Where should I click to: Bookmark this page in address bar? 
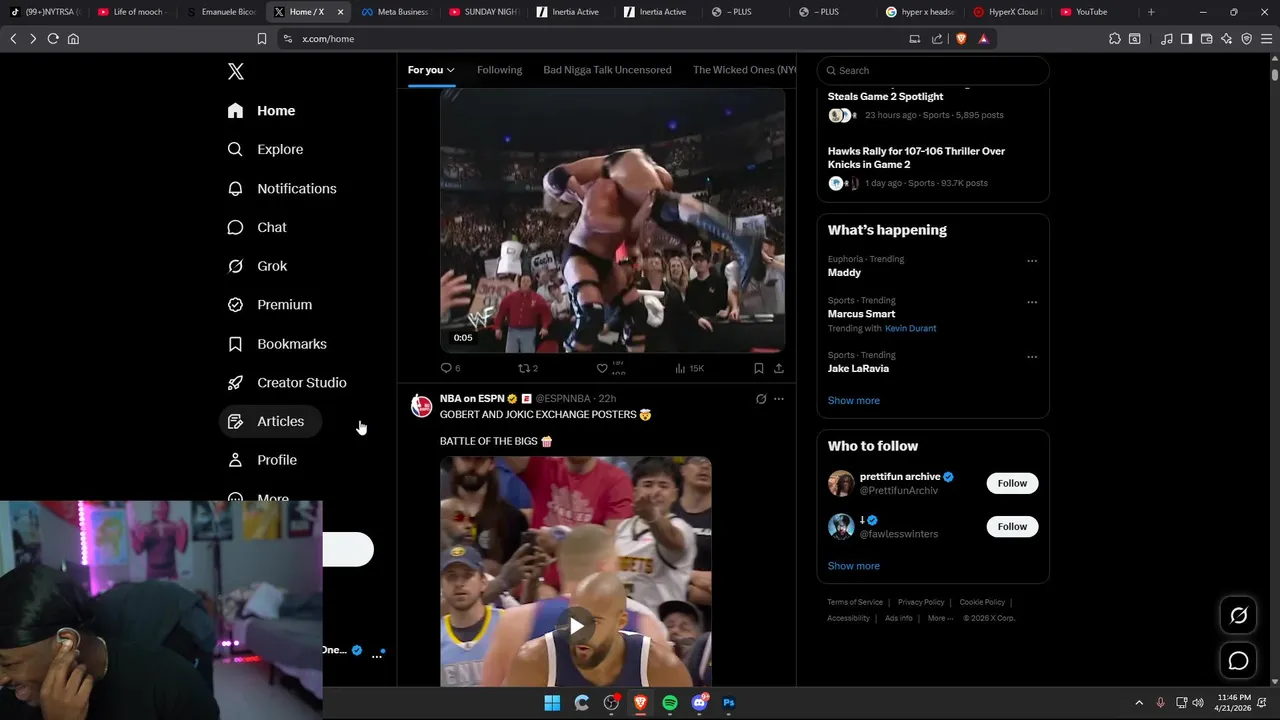click(x=262, y=39)
